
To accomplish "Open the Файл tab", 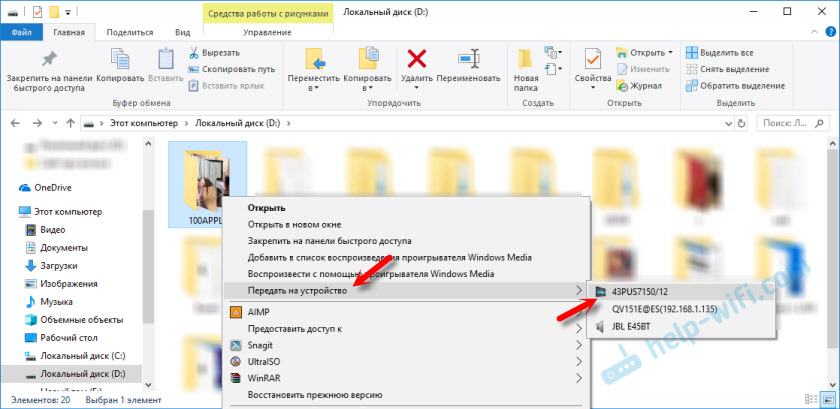I will pos(21,32).
